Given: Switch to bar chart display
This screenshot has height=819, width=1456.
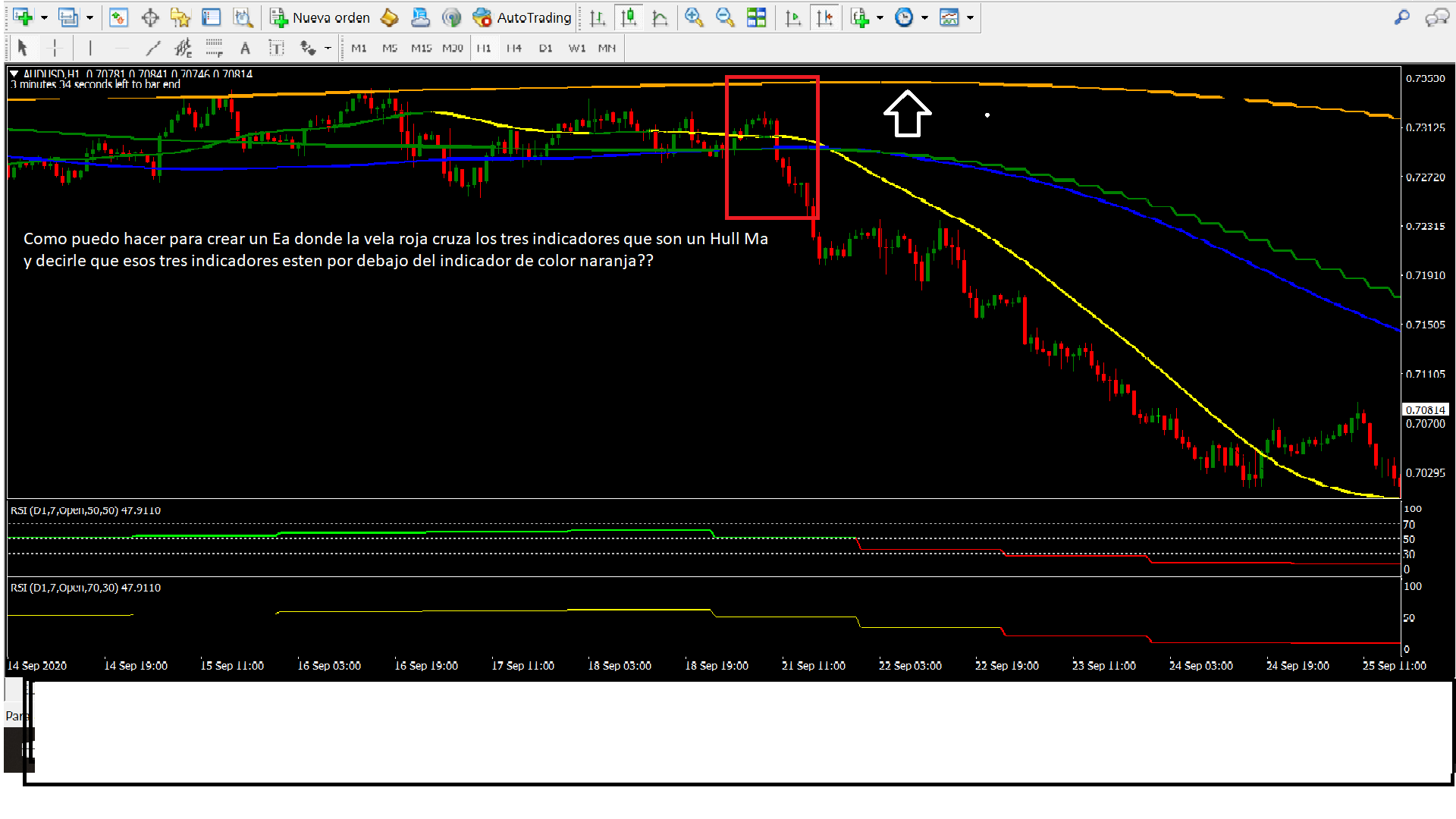Looking at the screenshot, I should (598, 17).
